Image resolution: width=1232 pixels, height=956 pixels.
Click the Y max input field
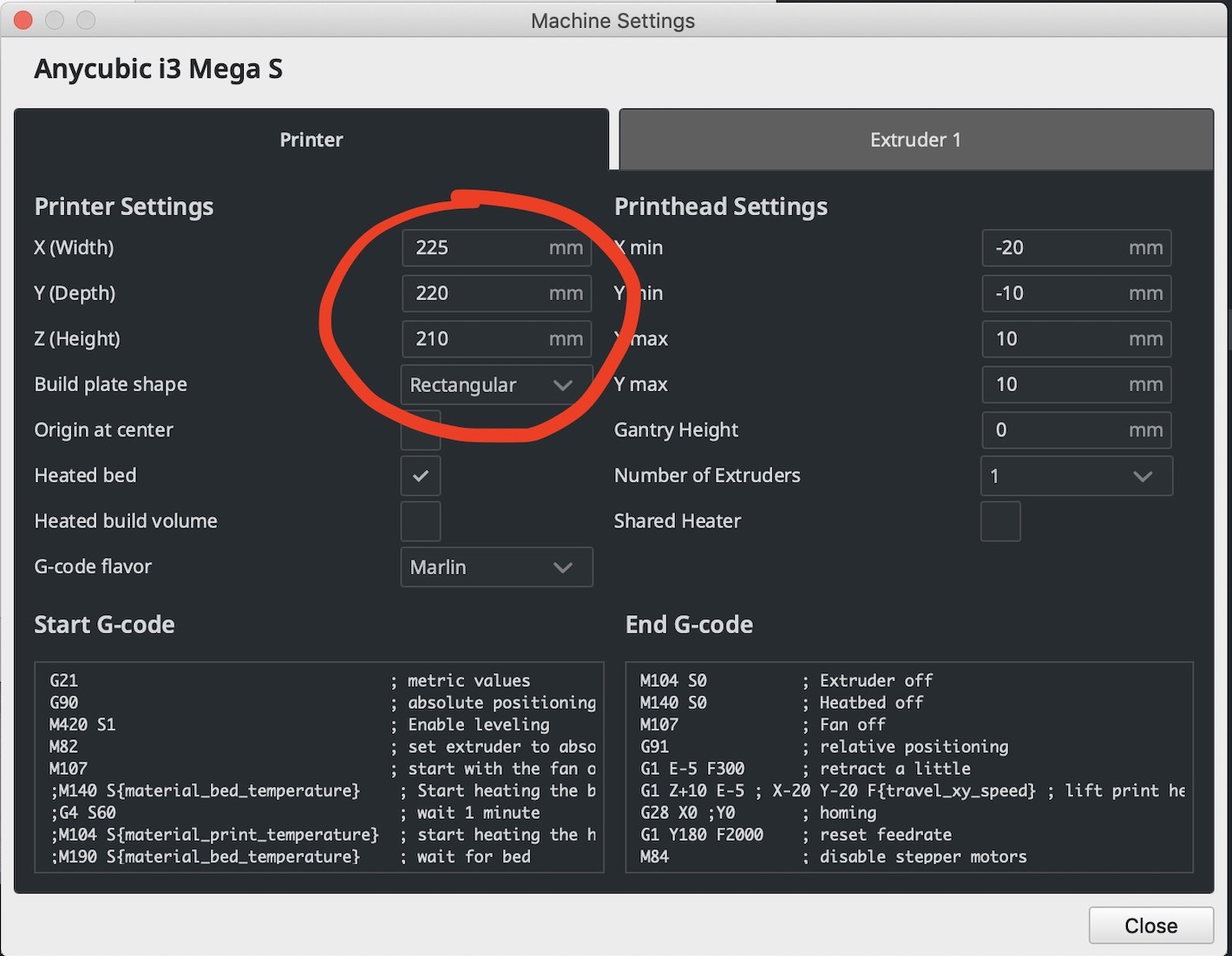1077,385
